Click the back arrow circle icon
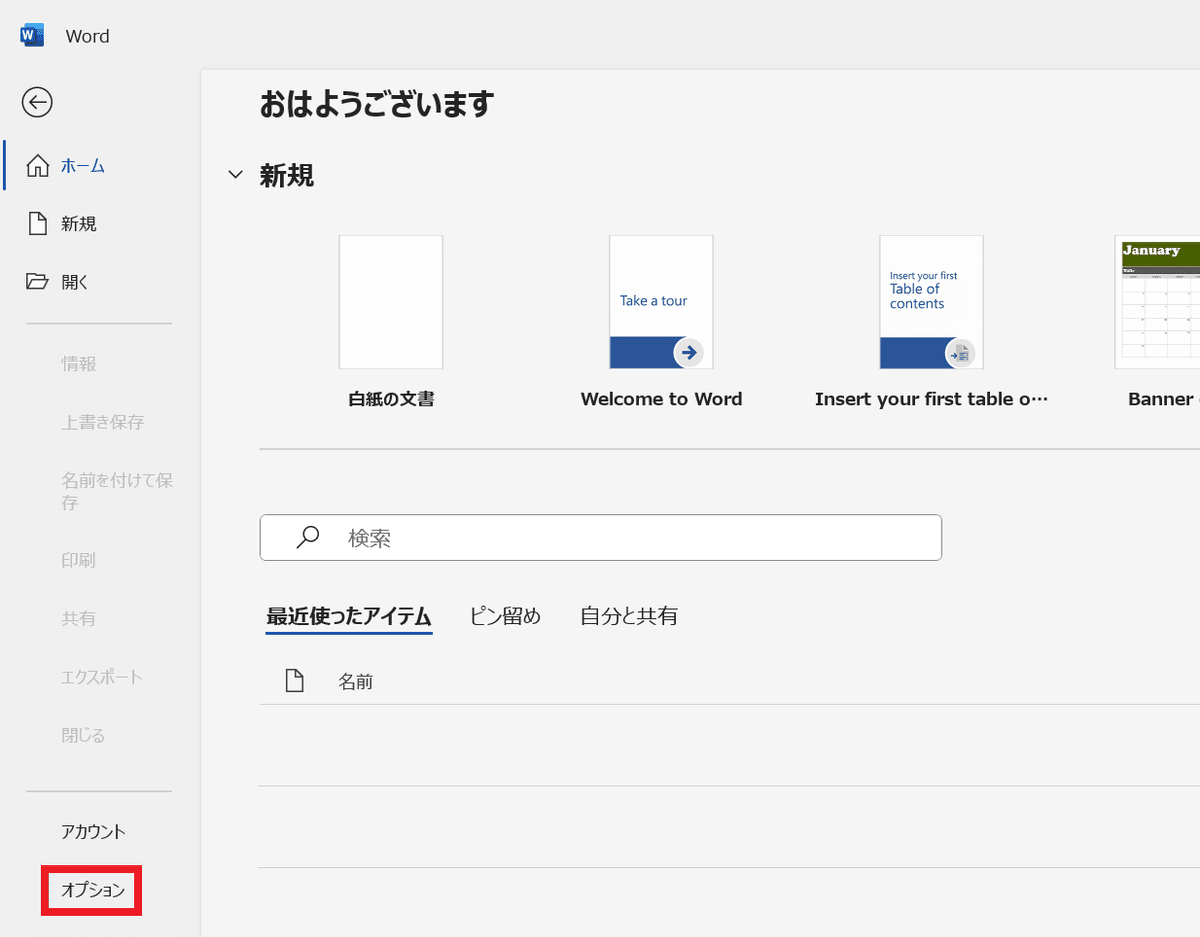Image resolution: width=1200 pixels, height=937 pixels. 37,102
